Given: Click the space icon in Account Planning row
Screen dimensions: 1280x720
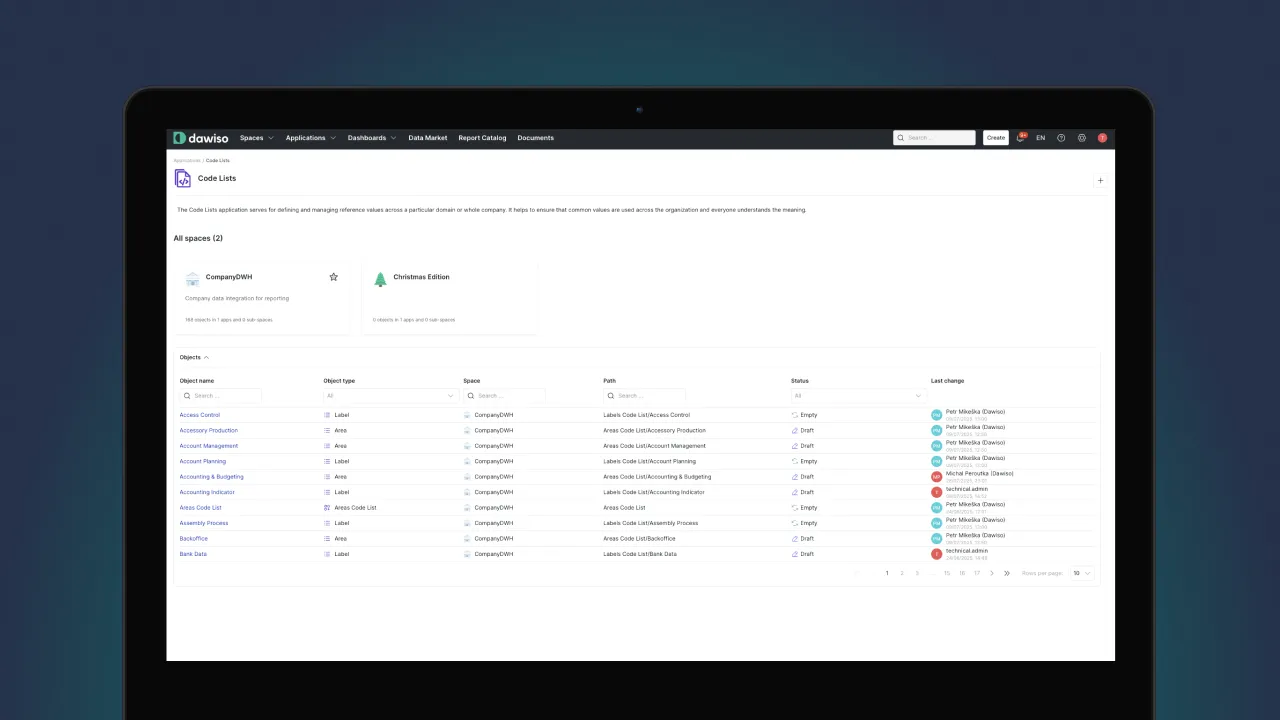Looking at the screenshot, I should (x=467, y=461).
